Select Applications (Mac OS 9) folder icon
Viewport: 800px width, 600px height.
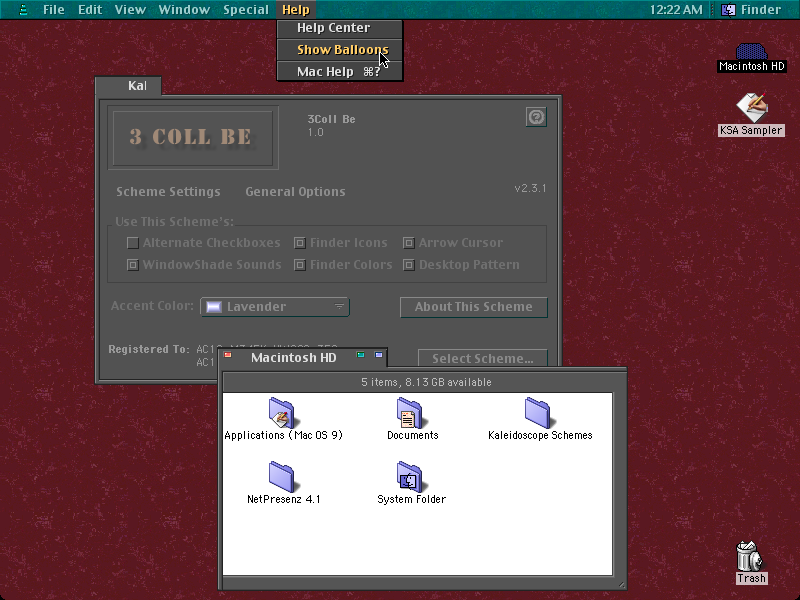(282, 412)
